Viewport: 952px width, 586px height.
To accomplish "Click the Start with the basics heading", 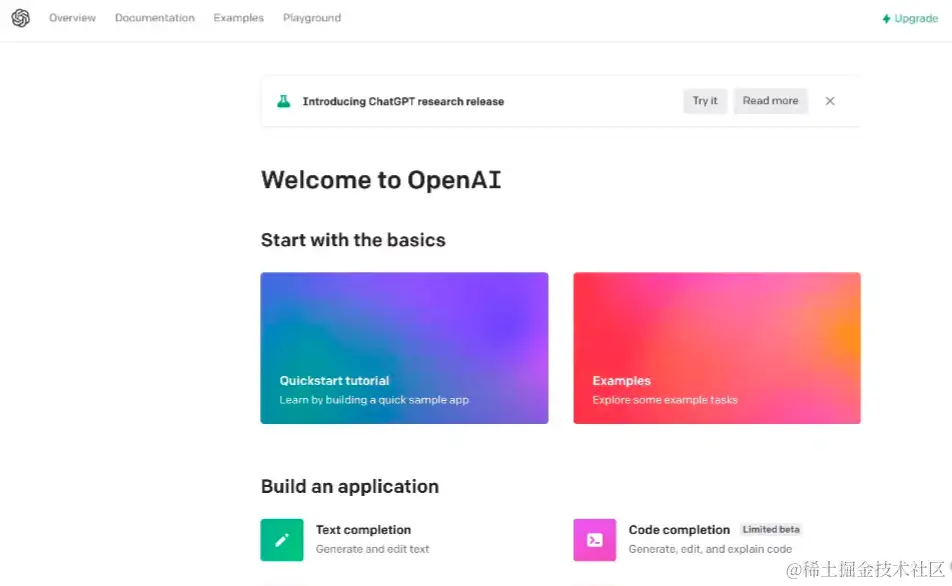I will pos(353,240).
